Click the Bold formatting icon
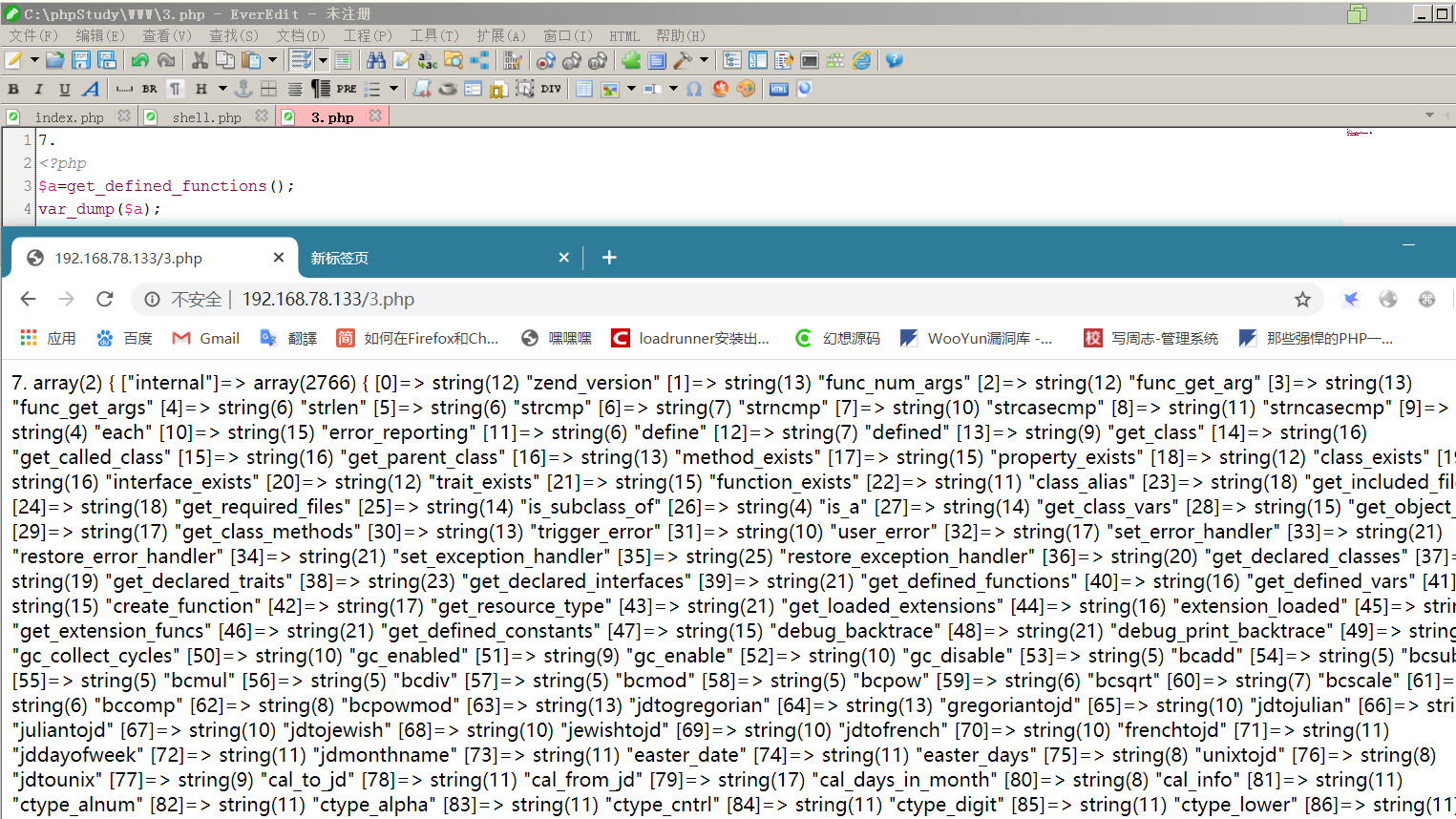This screenshot has height=819, width=1456. coord(13,89)
